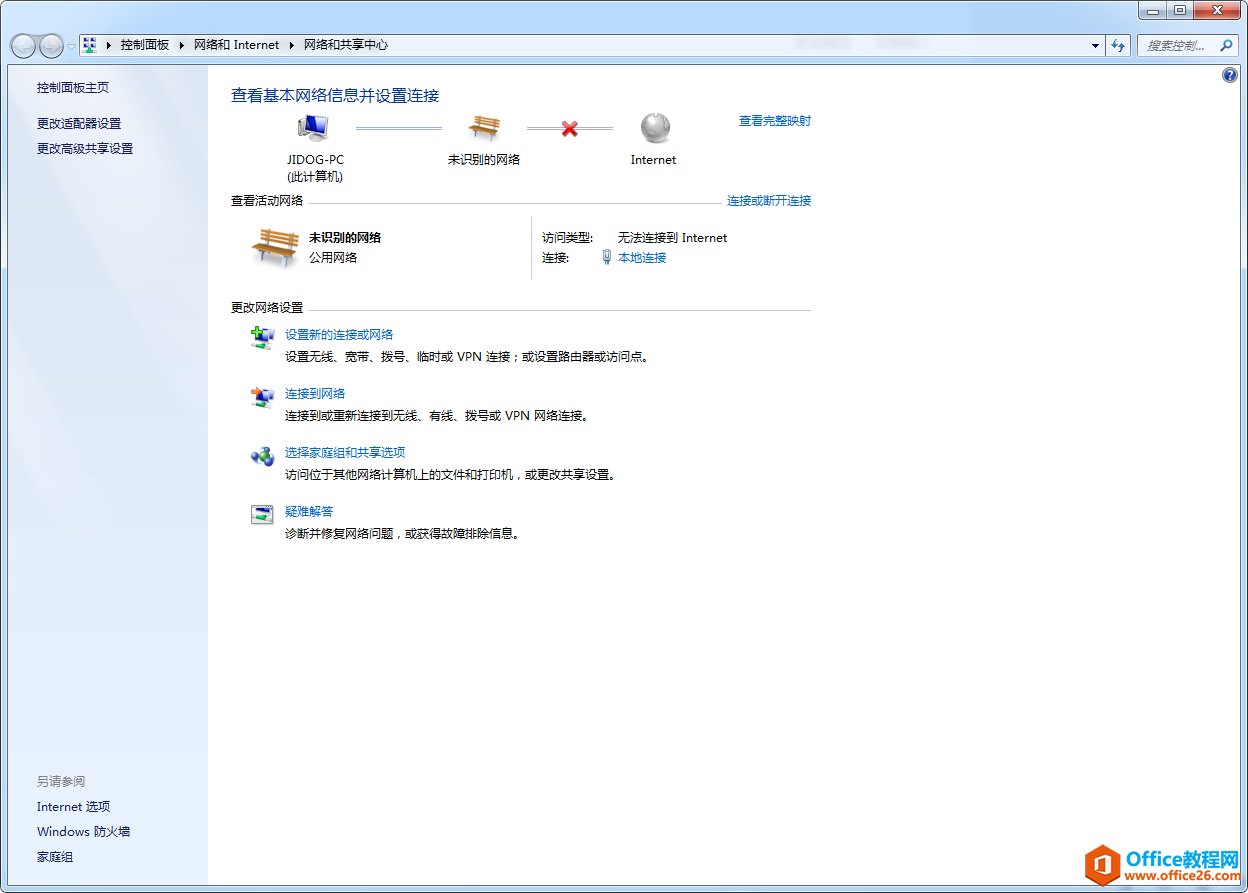Click the red X connection error icon

570,128
